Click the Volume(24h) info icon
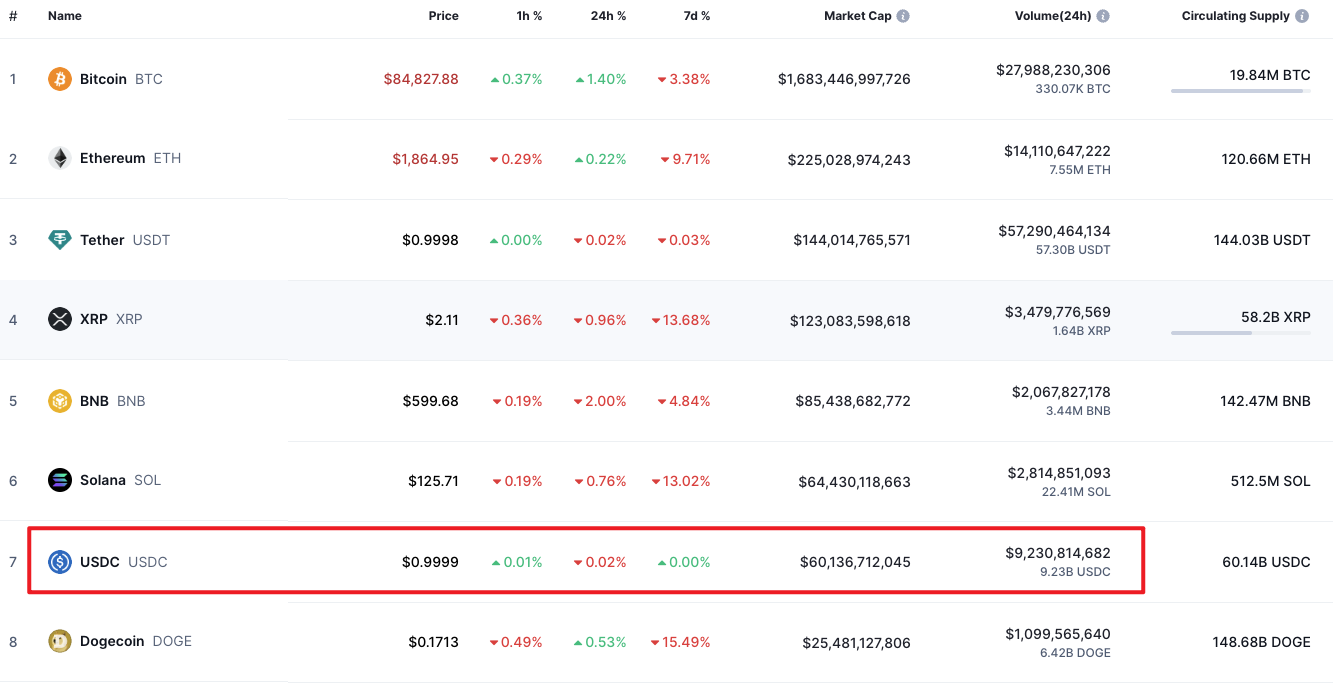The height and width of the screenshot is (683, 1333). pyautogui.click(x=1103, y=16)
